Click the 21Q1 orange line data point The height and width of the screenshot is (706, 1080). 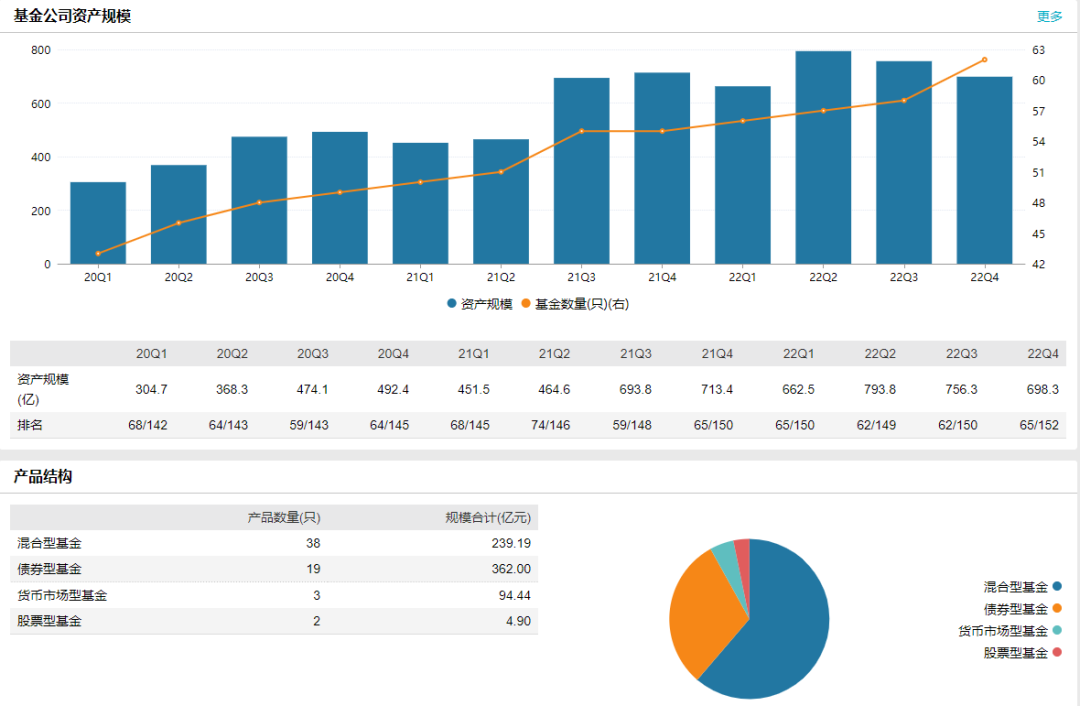[420, 182]
